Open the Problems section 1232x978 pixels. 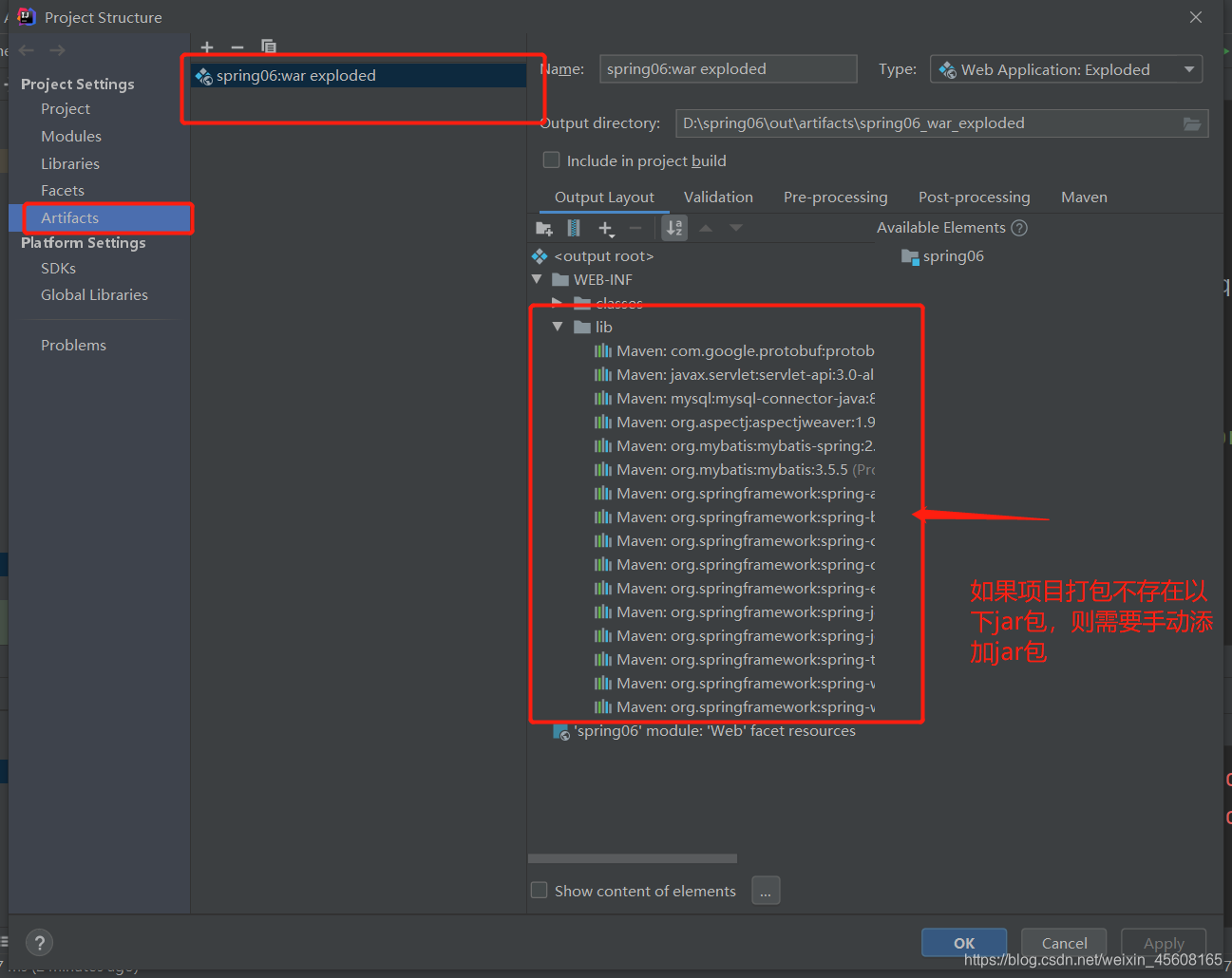point(73,346)
